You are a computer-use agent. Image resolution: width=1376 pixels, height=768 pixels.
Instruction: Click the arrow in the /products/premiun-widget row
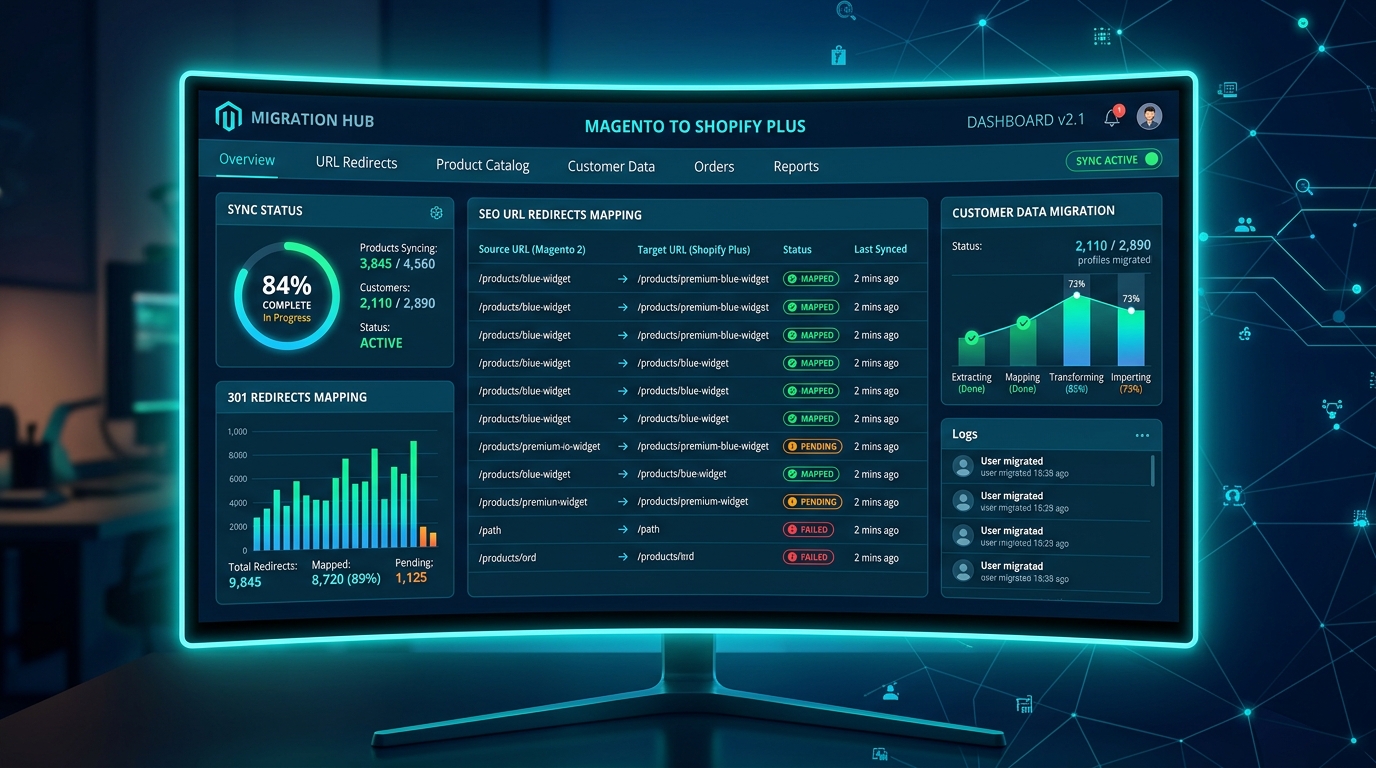[x=623, y=502]
